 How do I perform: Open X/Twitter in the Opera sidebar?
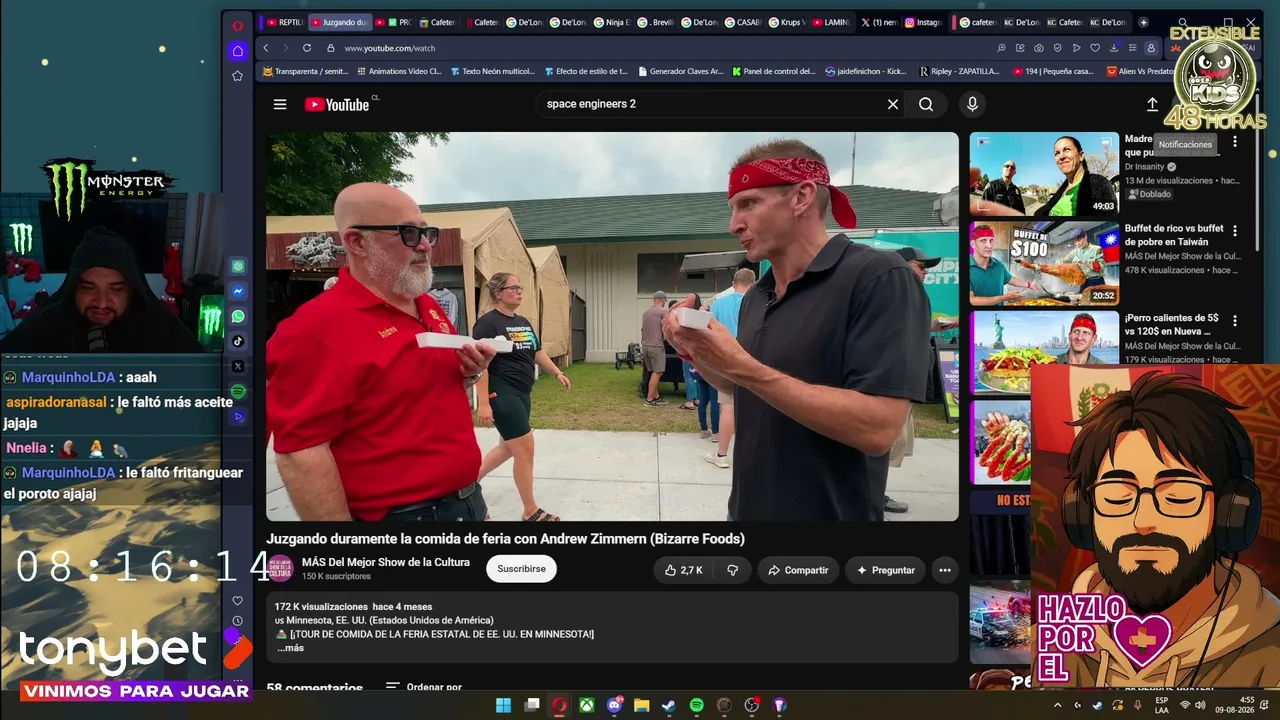coord(238,366)
